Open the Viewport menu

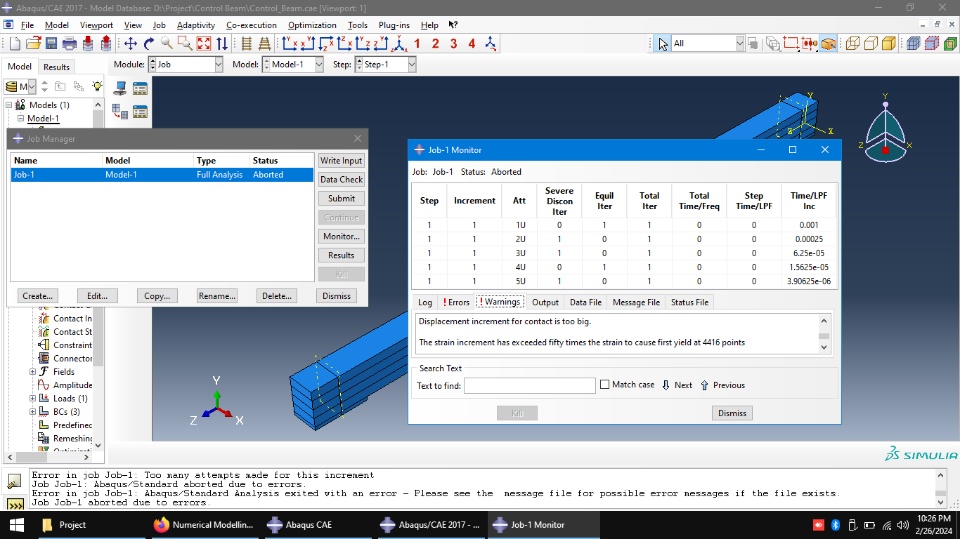click(96, 25)
